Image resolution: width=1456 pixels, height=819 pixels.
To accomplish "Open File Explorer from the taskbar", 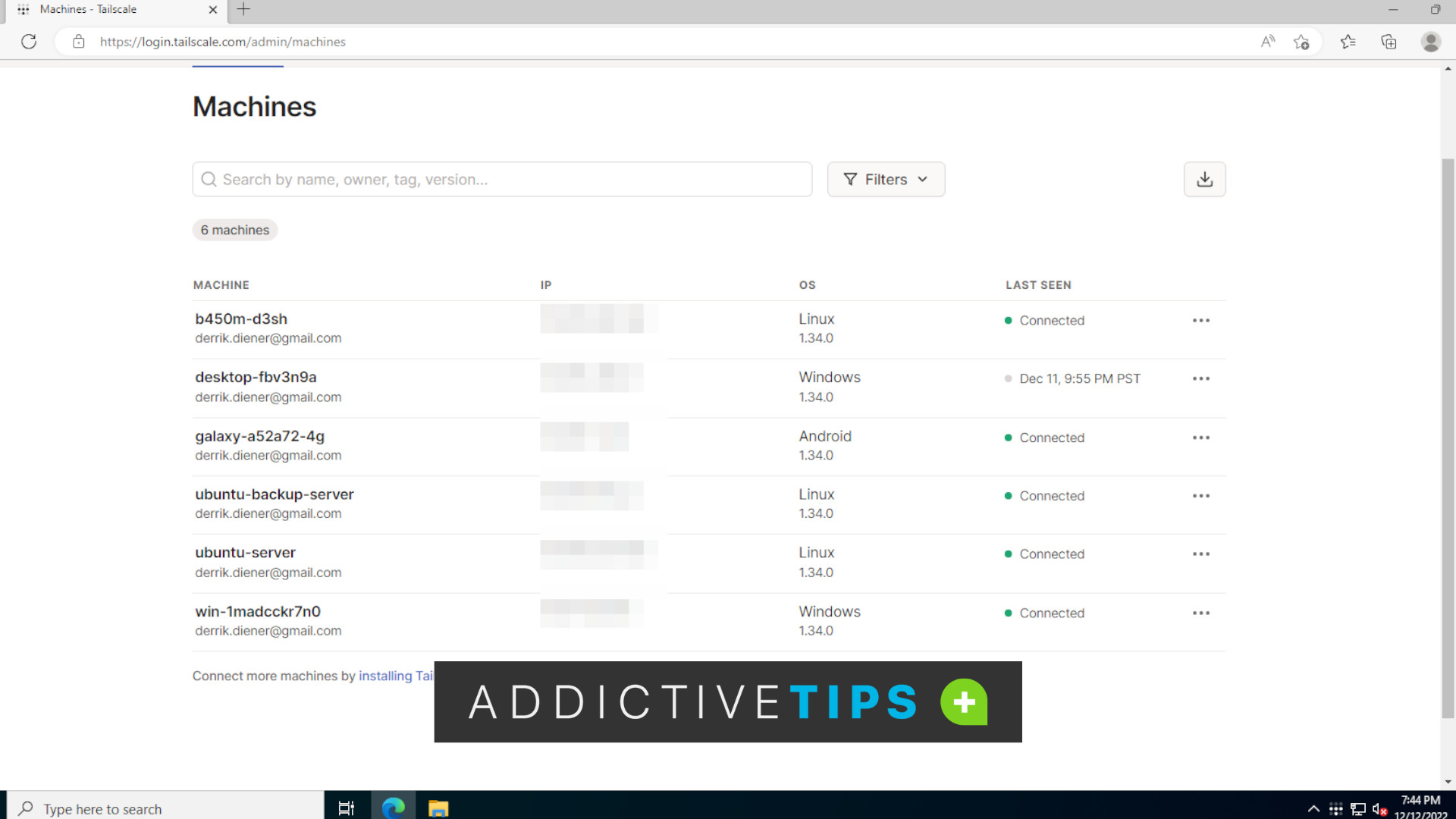I will coord(438,807).
